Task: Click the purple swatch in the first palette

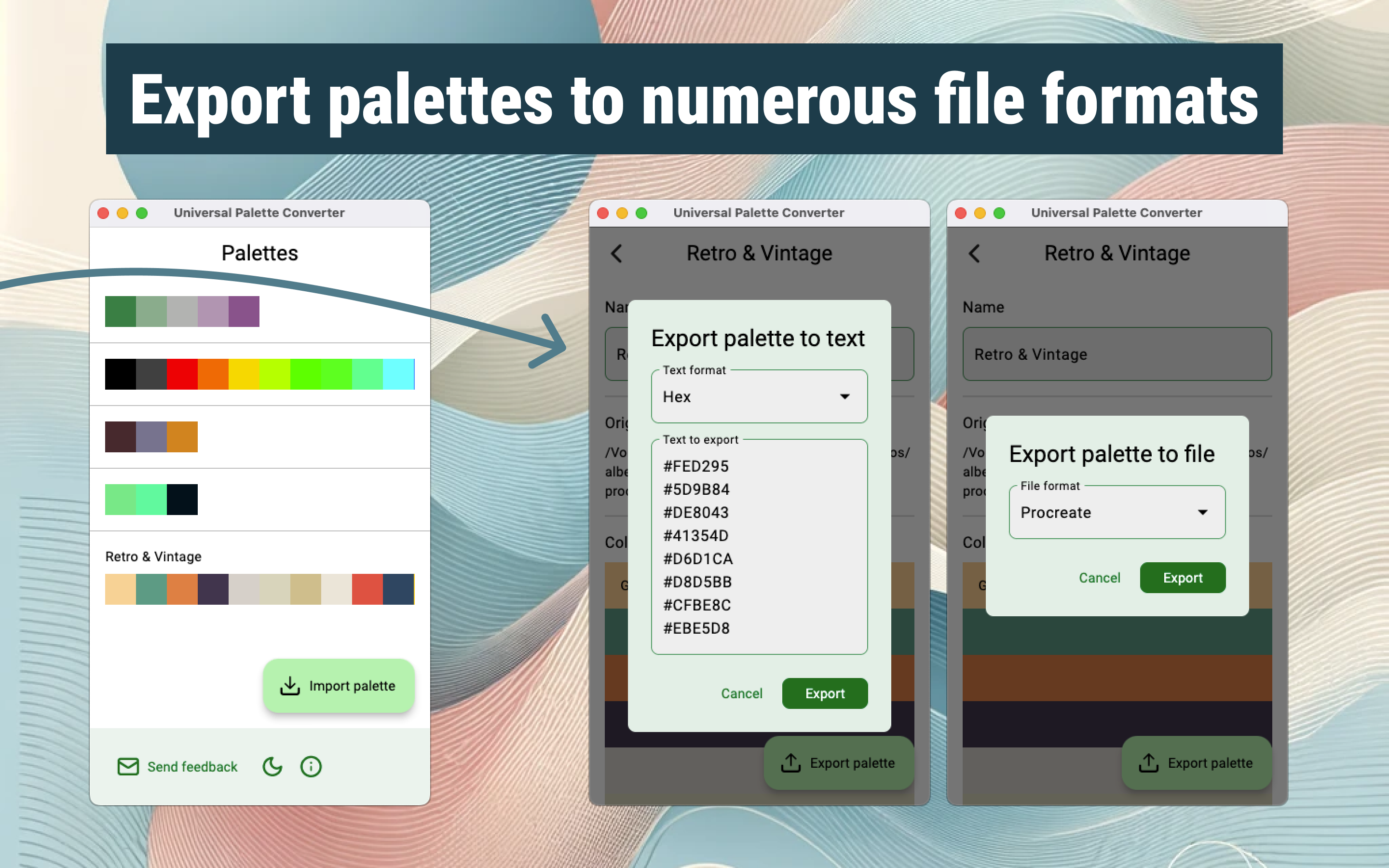Action: [244, 311]
